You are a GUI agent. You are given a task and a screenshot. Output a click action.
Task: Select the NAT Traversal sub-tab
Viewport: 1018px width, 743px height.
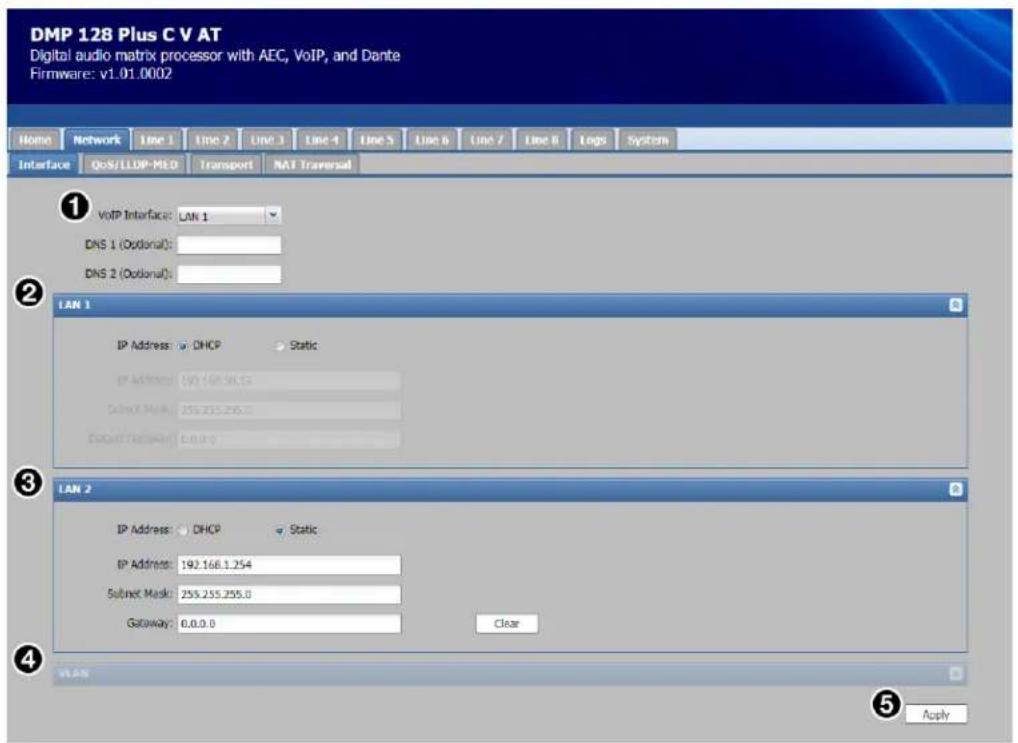(312, 164)
